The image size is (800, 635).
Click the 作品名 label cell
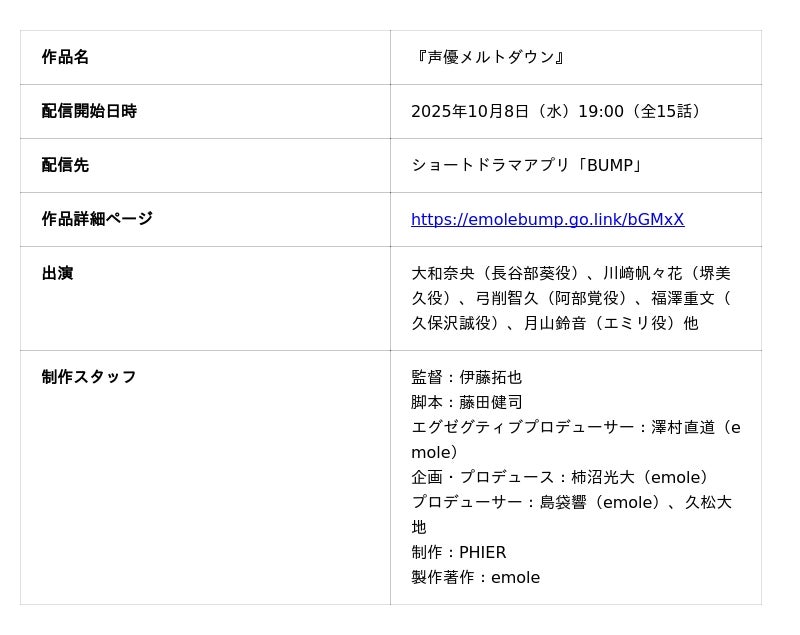tap(65, 57)
